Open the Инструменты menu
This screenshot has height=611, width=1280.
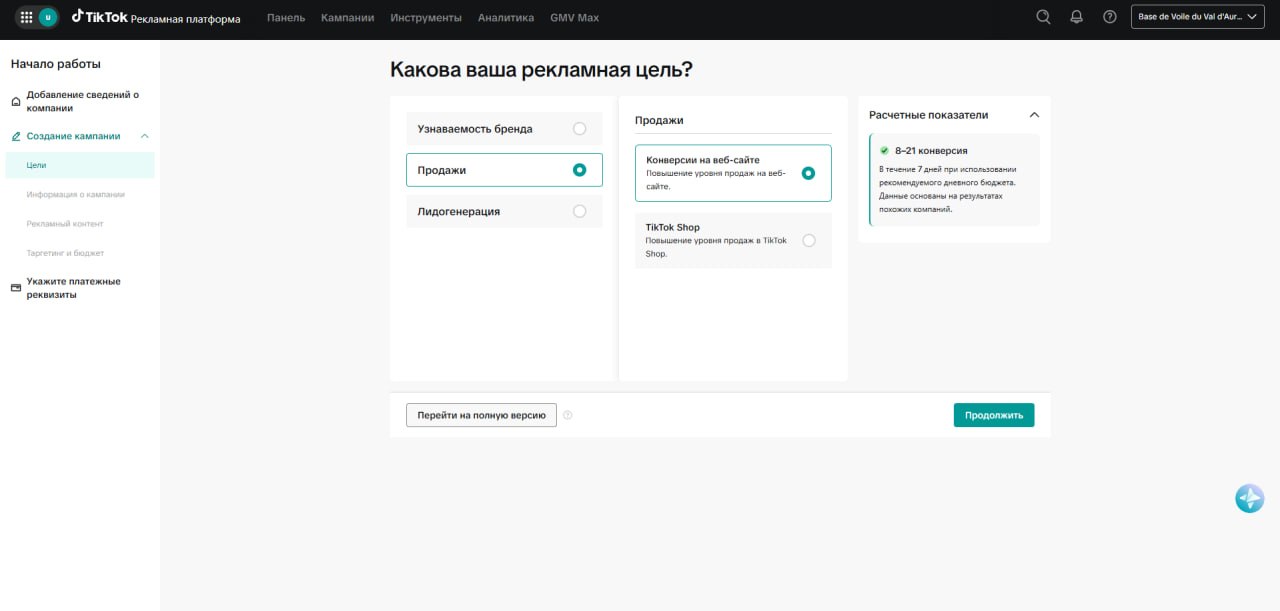426,18
